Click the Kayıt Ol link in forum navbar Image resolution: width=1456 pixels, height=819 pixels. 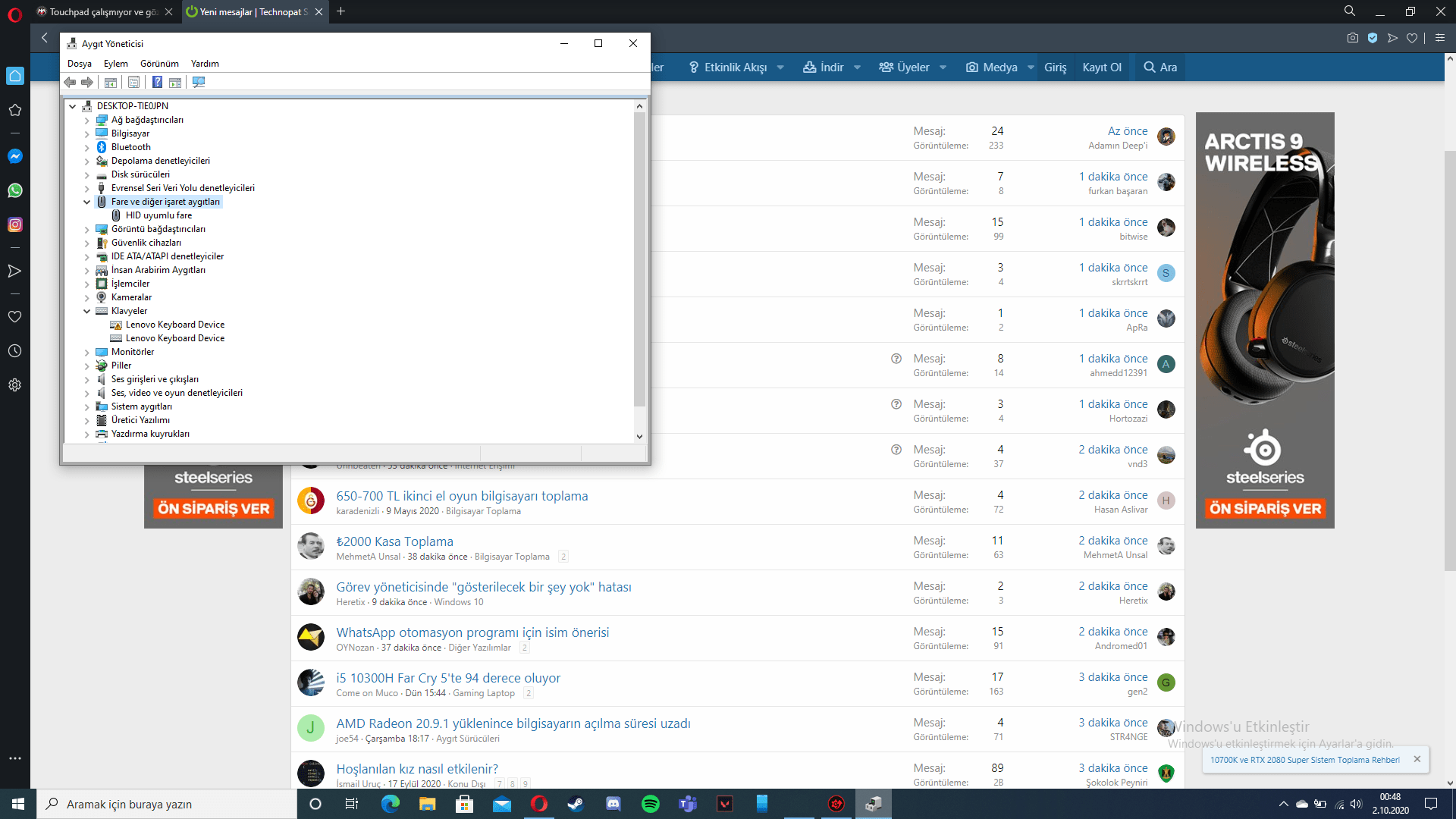pyautogui.click(x=1101, y=67)
